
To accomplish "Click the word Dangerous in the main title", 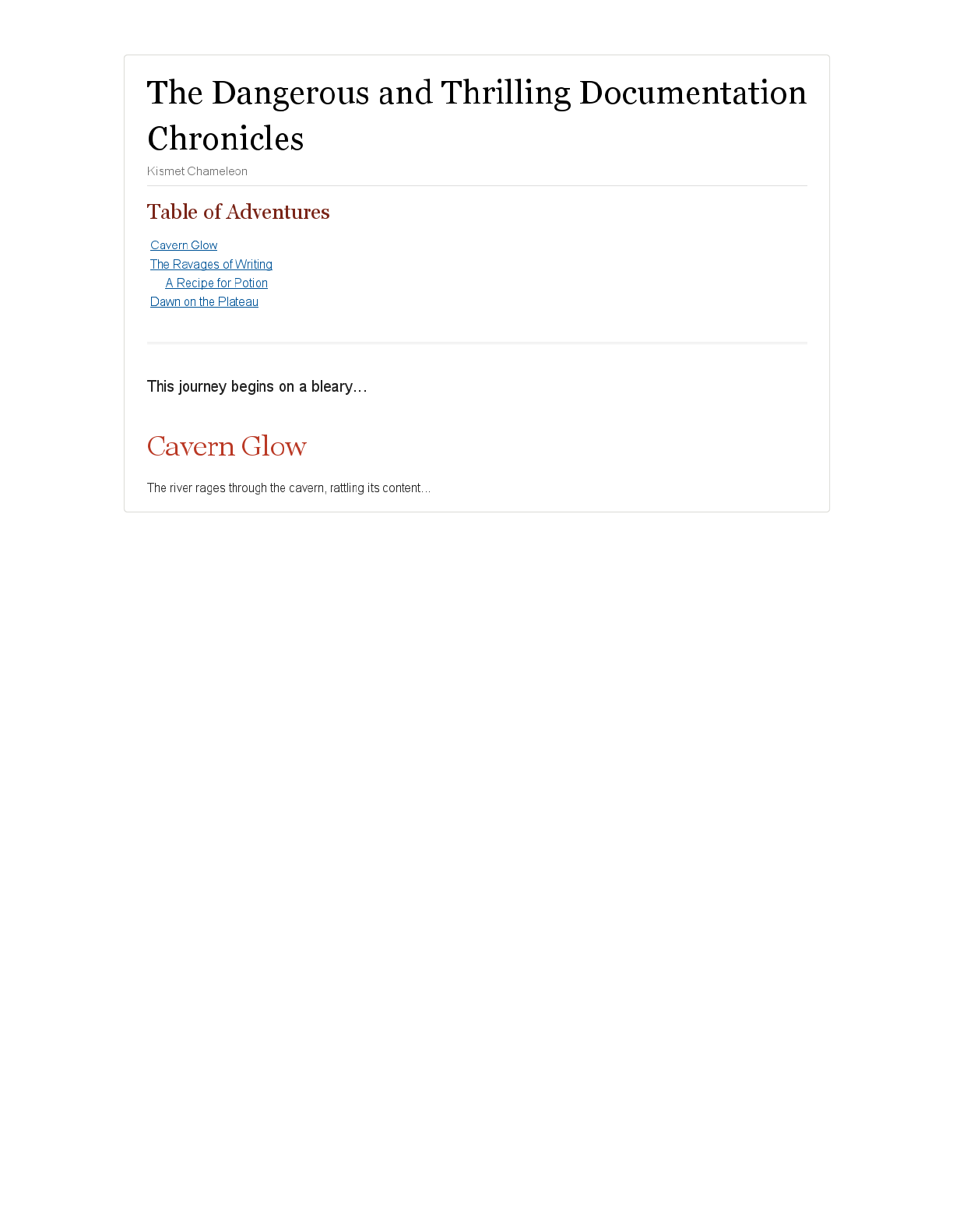I will [x=290, y=93].
